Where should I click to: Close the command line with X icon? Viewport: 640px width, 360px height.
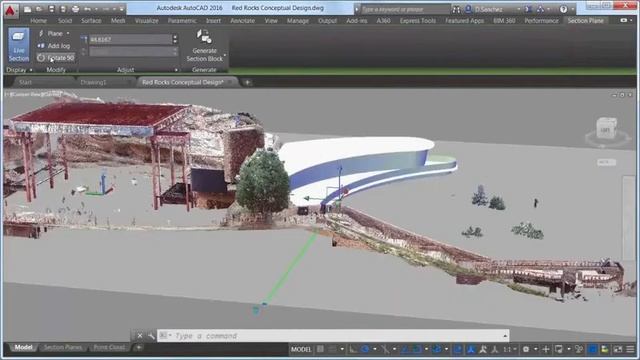[x=140, y=336]
